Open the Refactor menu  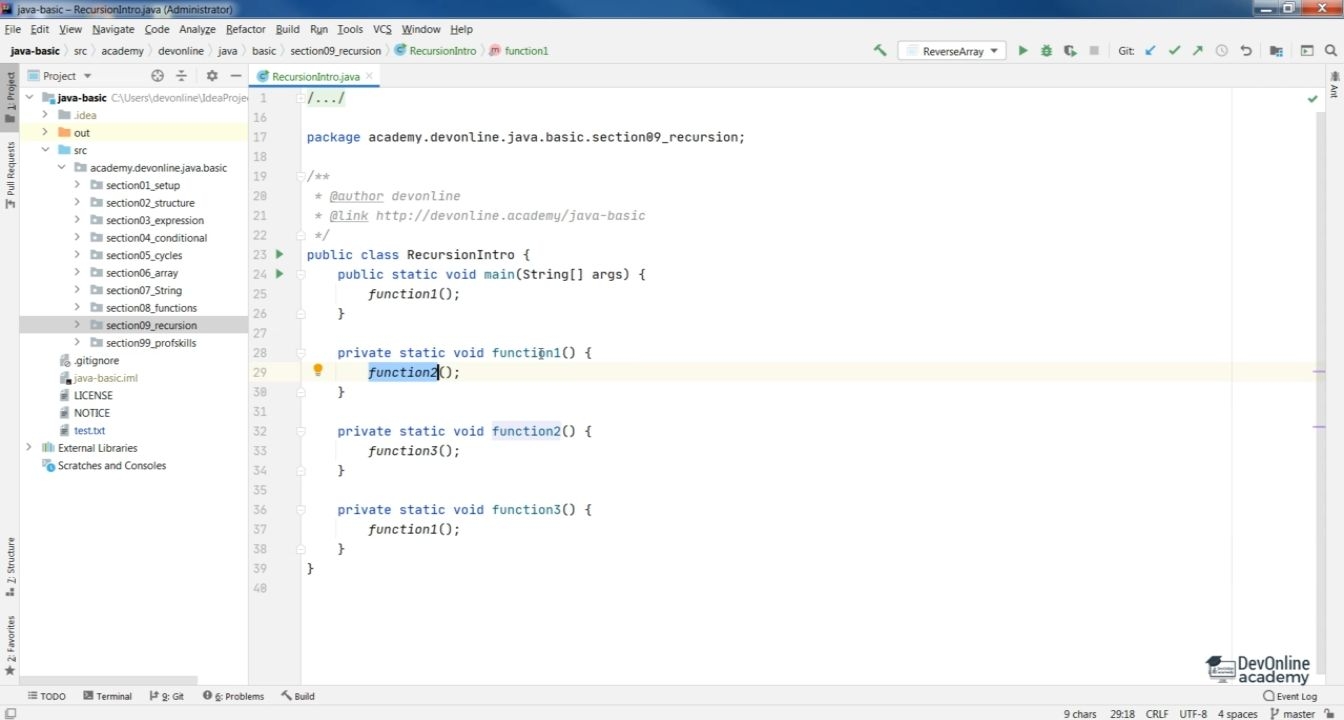(x=246, y=29)
